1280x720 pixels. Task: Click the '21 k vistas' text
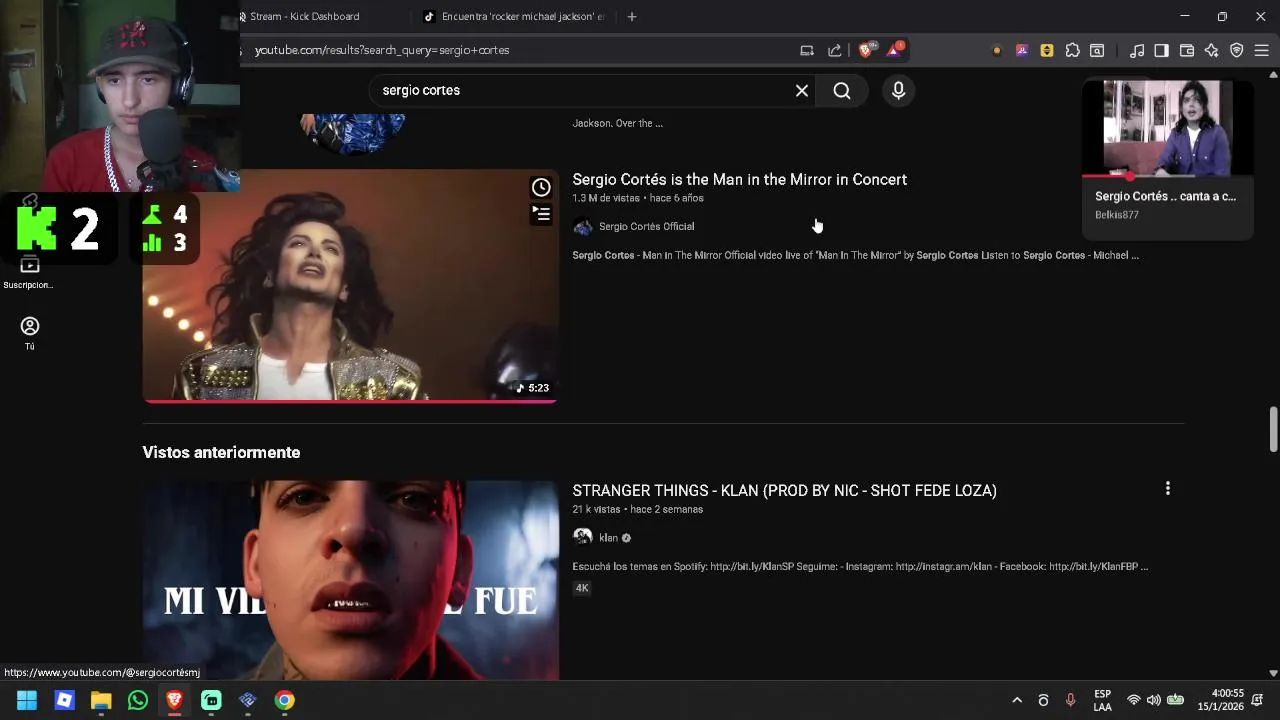click(596, 510)
